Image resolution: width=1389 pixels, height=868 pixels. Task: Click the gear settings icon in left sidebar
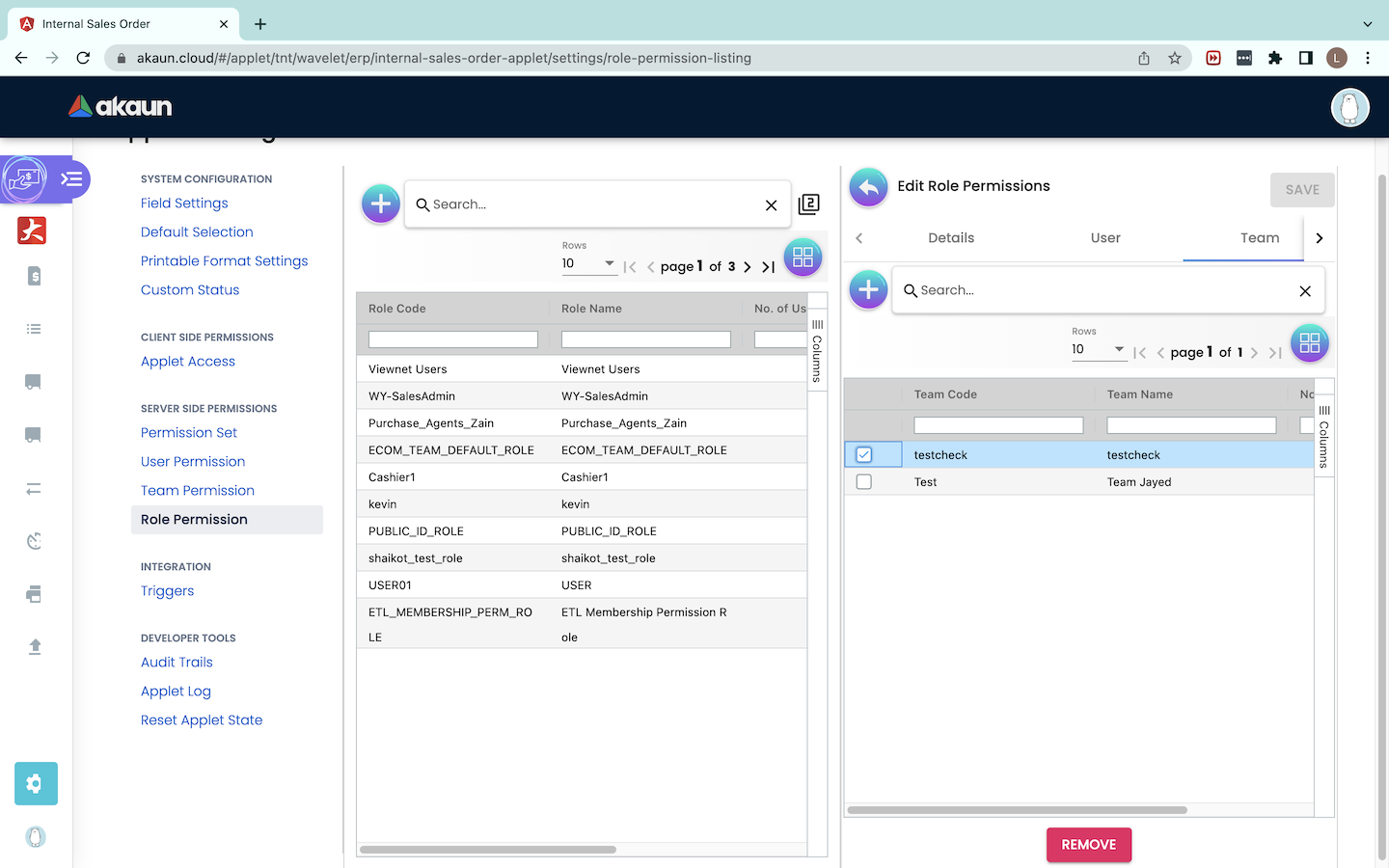36,783
